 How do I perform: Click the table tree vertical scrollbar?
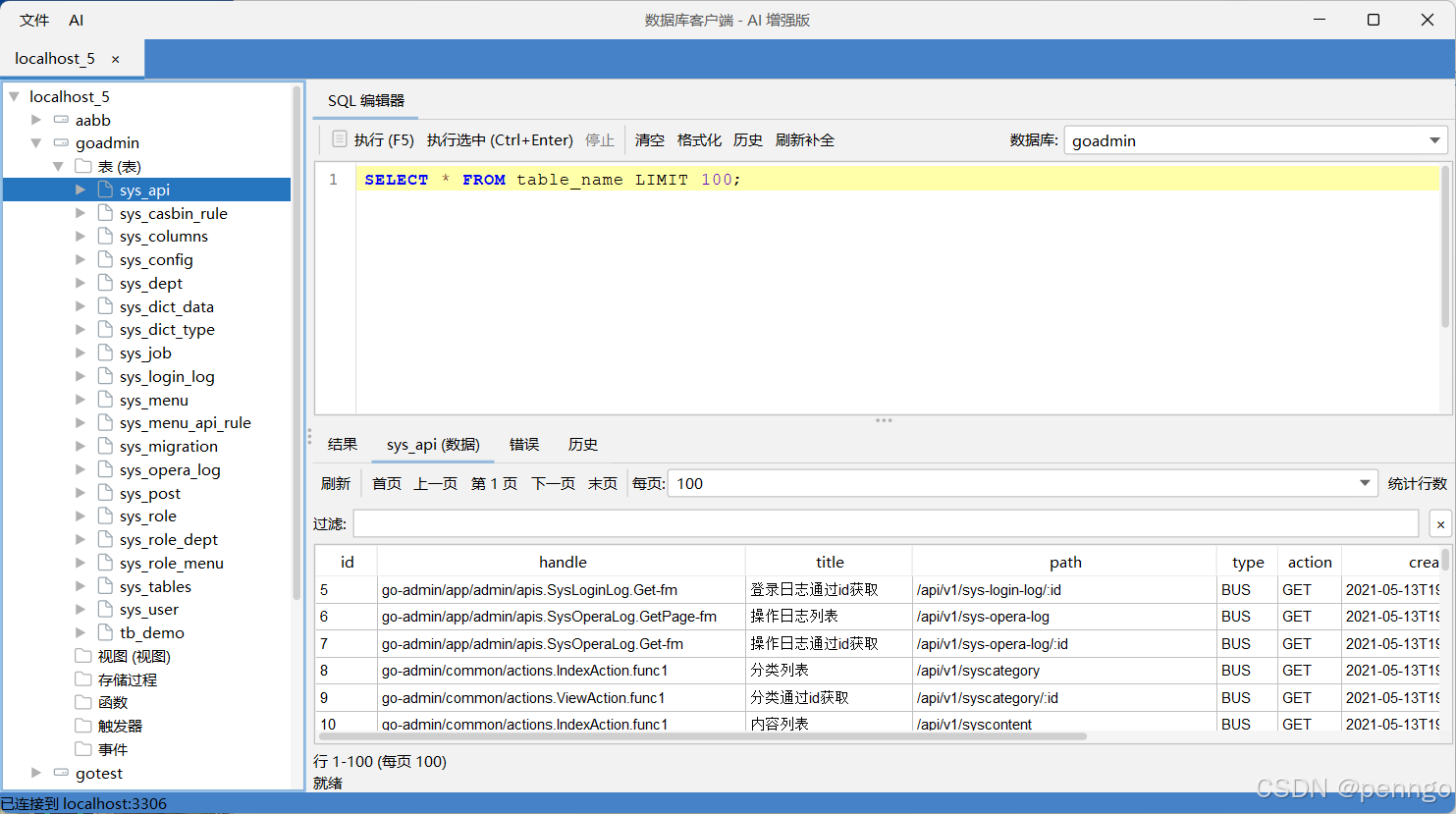(x=297, y=344)
